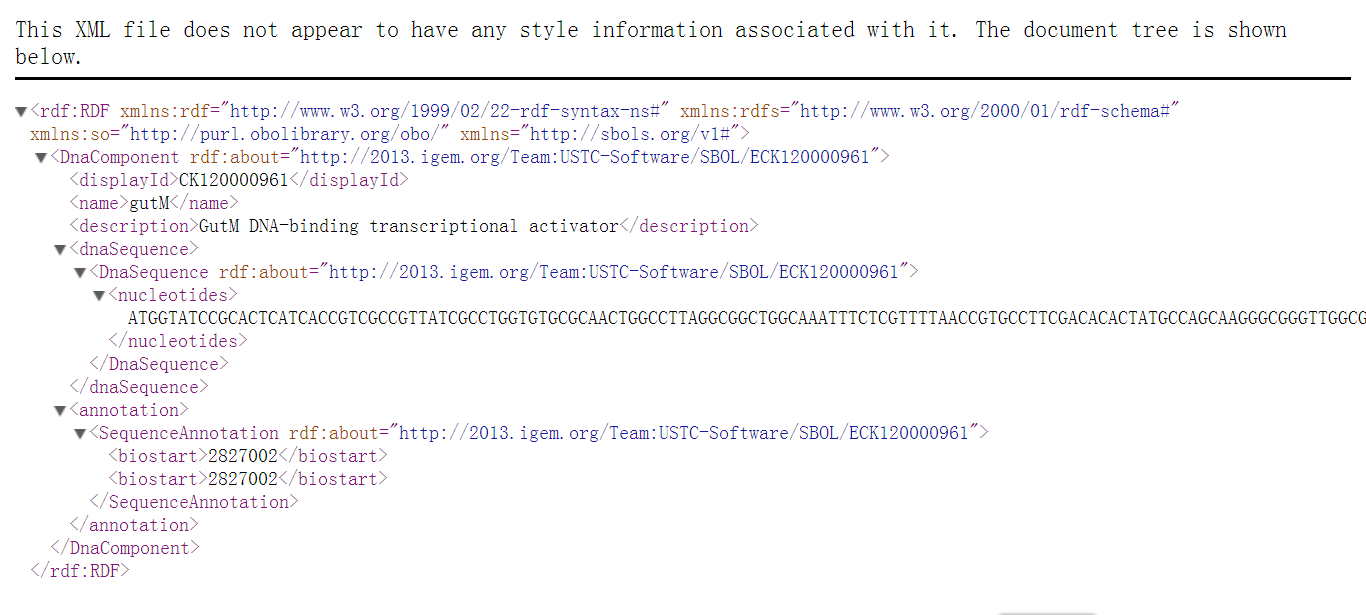Collapse the nucleotides element
The width and height of the screenshot is (1366, 615).
(99, 295)
